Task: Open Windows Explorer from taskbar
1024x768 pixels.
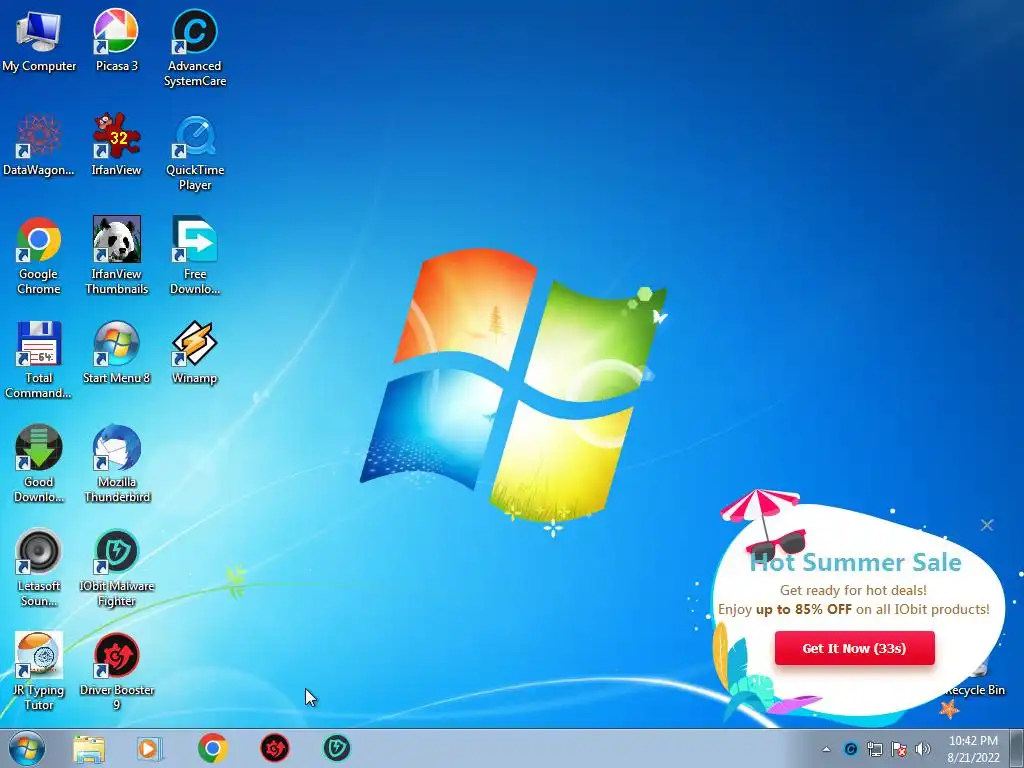Action: point(89,748)
